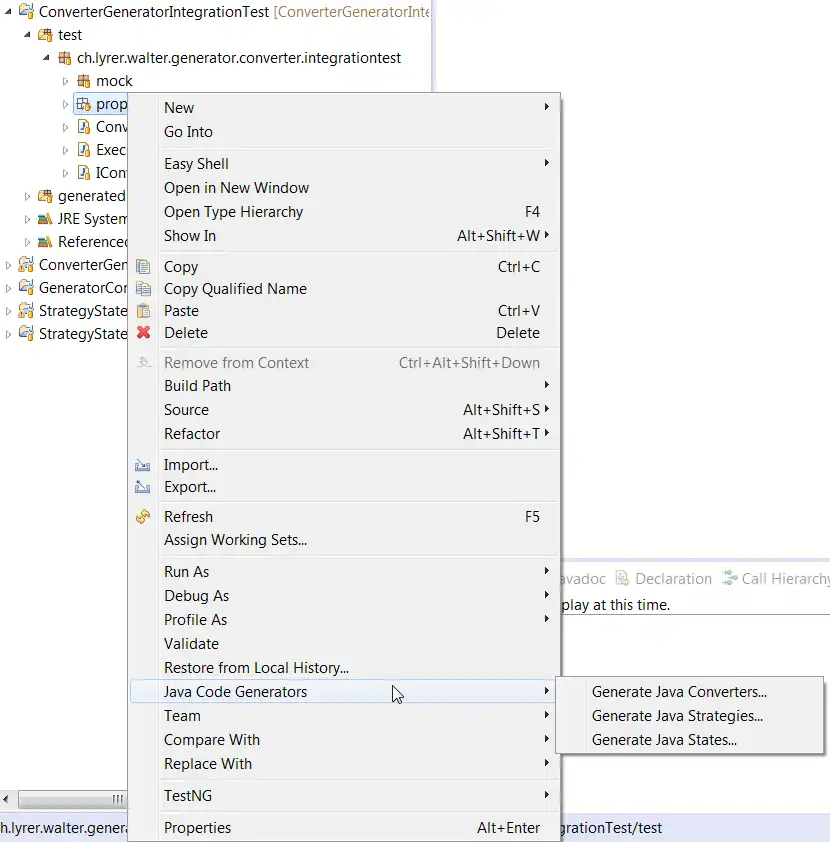Open the TestNG submenu
This screenshot has width=830, height=842.
pos(345,795)
